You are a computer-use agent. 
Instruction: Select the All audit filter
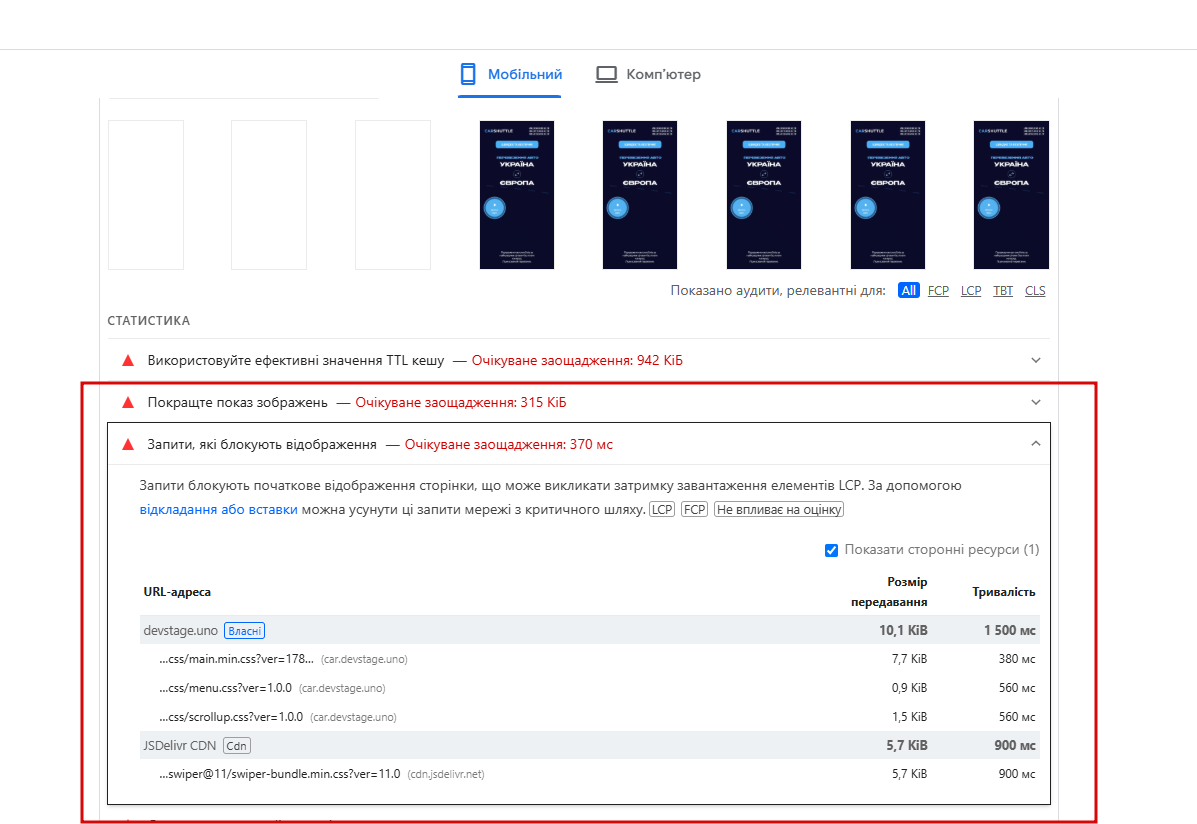pos(908,290)
